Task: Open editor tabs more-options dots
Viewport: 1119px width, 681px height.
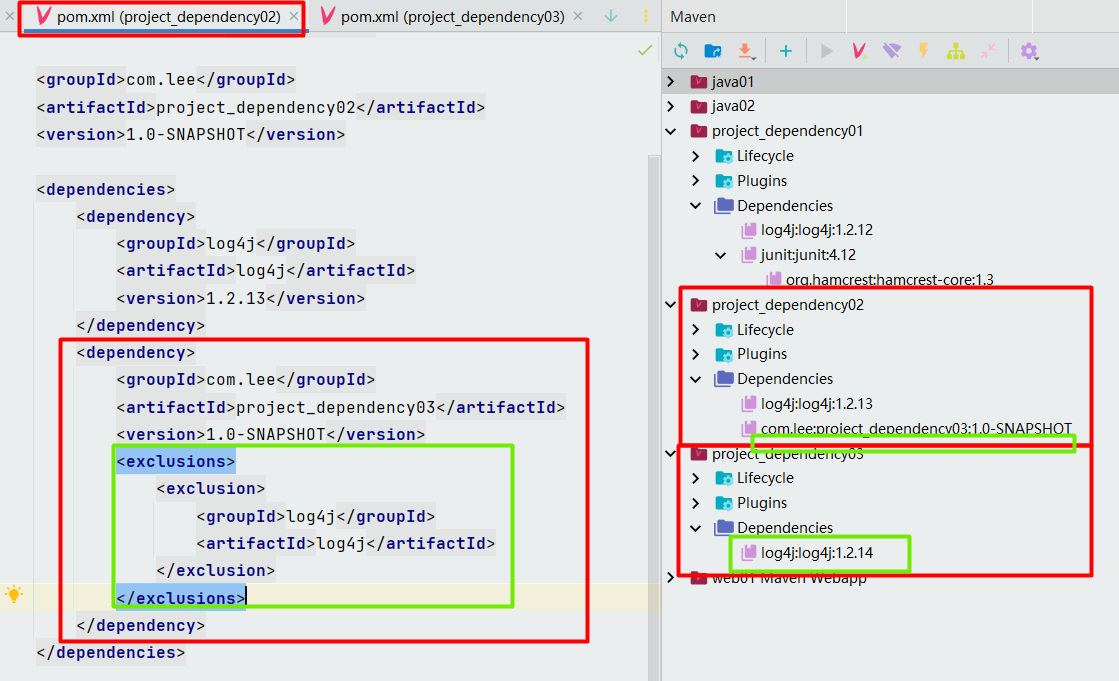Action: point(645,16)
